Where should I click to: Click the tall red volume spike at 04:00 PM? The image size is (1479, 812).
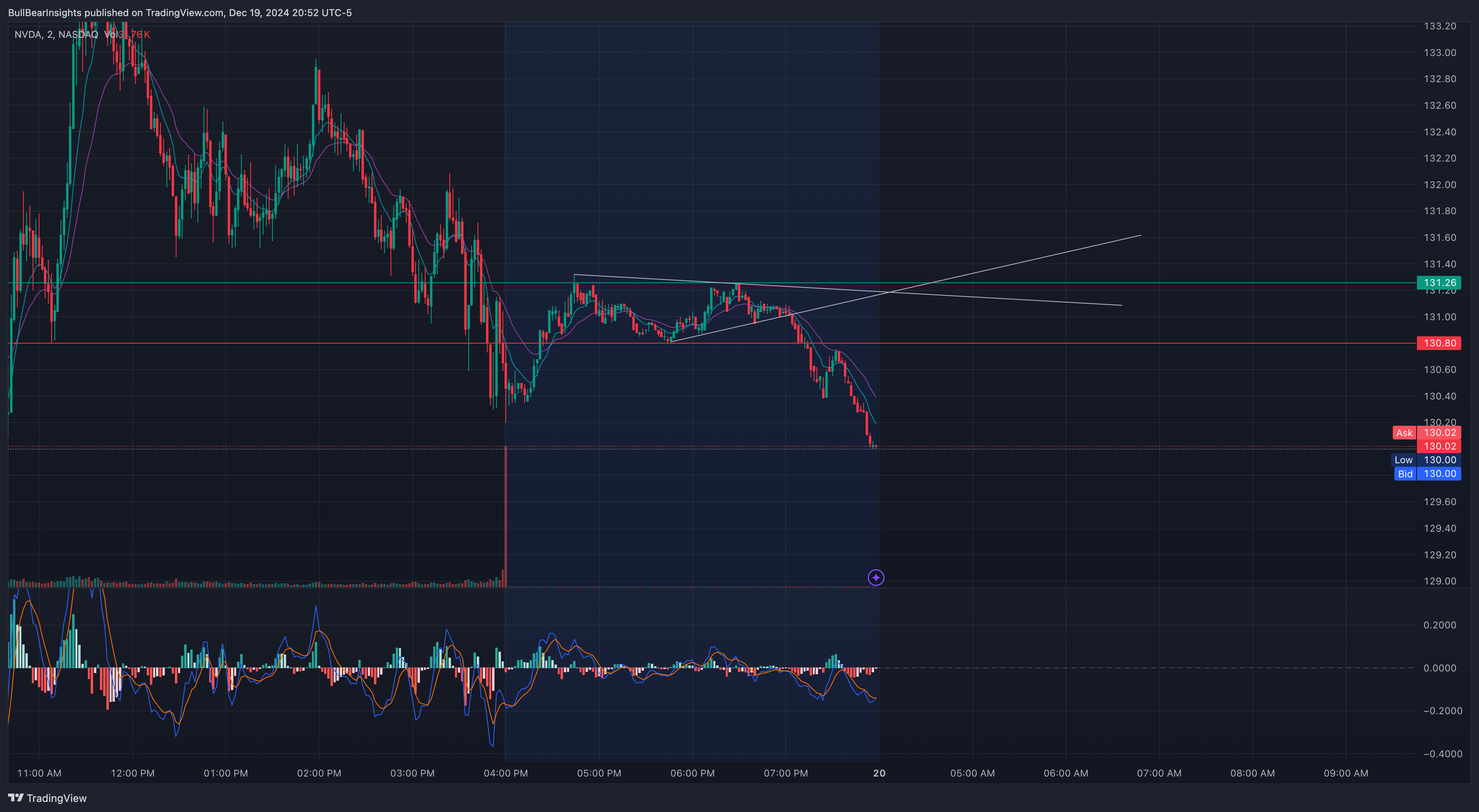pos(505,516)
